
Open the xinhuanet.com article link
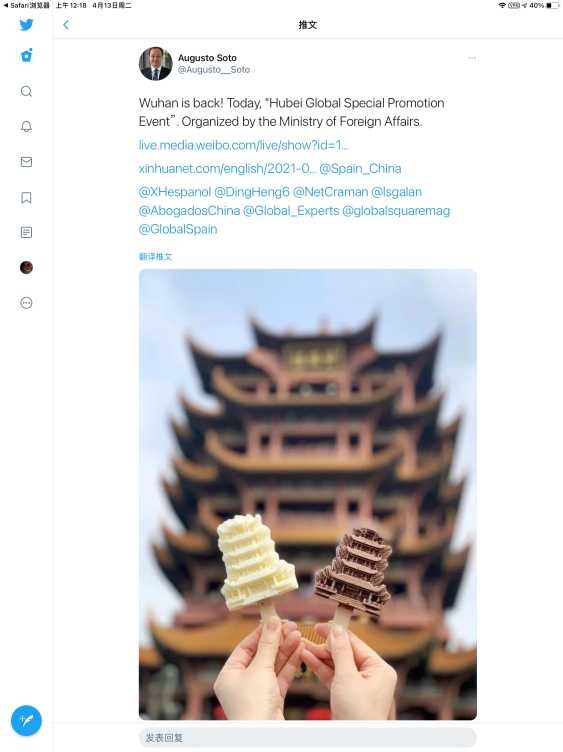pyautogui.click(x=228, y=169)
